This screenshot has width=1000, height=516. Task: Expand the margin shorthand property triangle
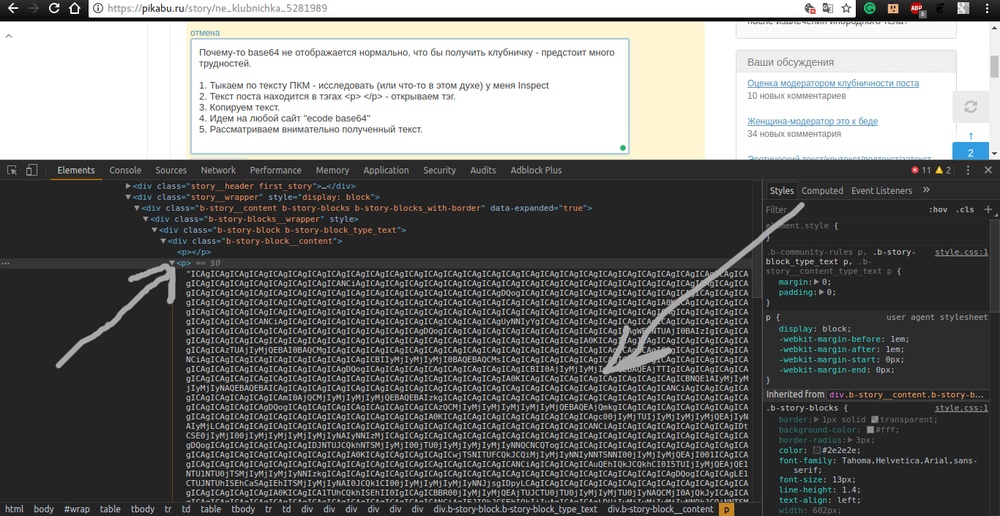816,281
